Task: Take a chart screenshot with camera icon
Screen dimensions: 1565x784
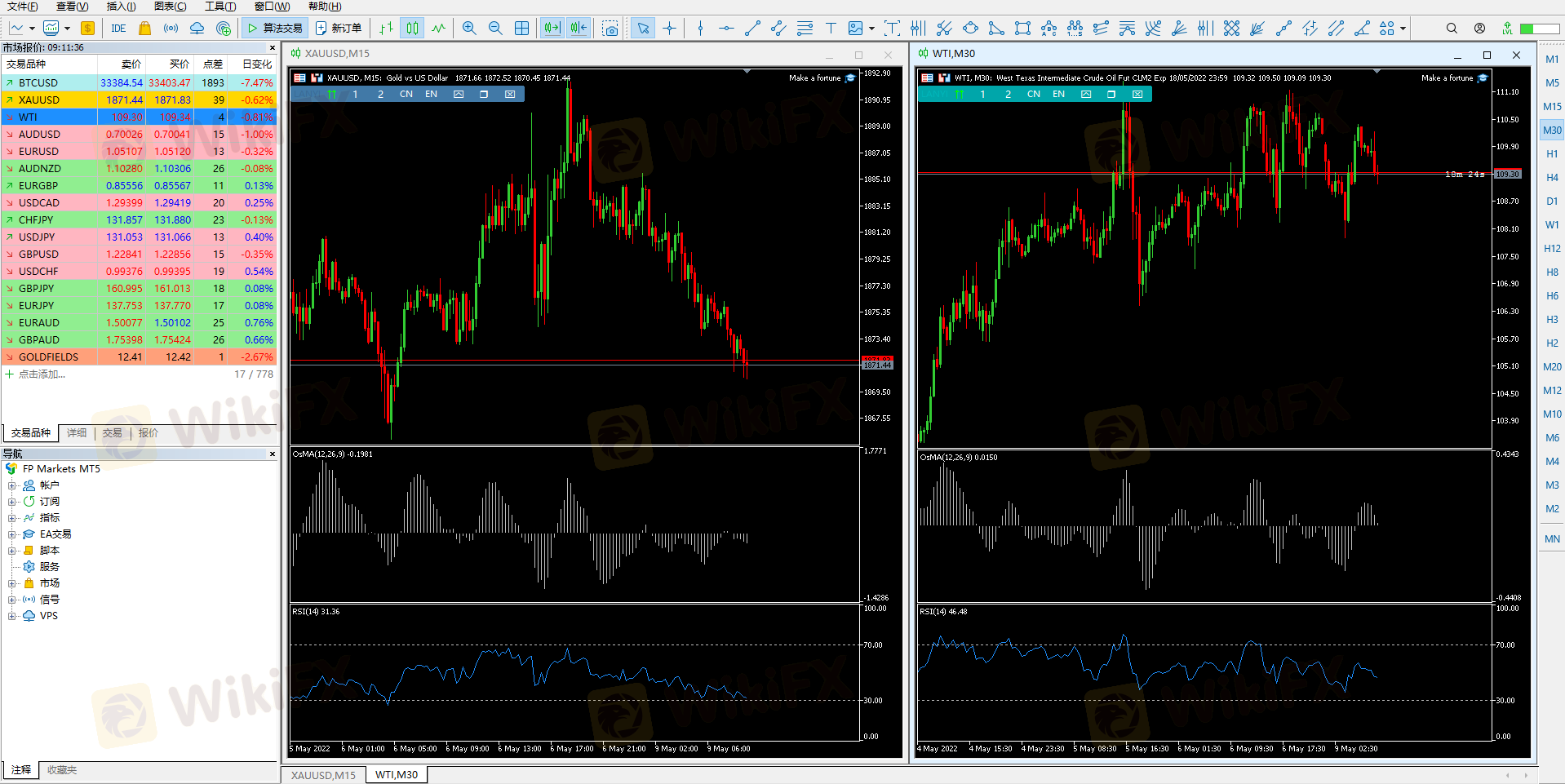Action: pyautogui.click(x=610, y=29)
